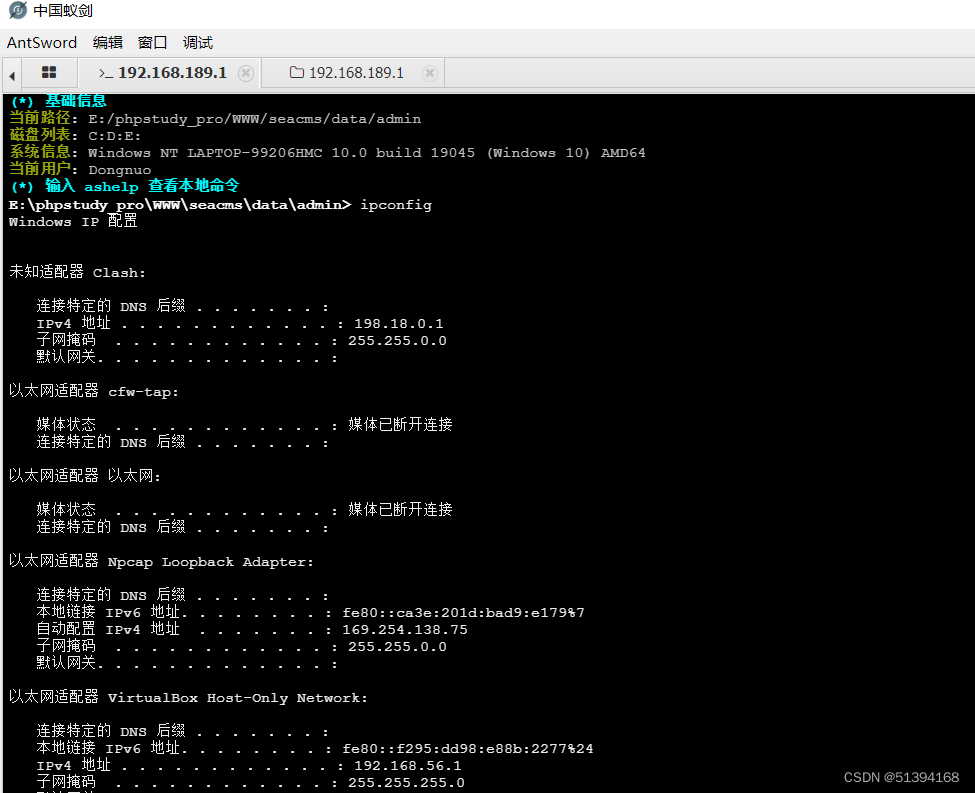
Task: Click the AntSword app logo icon
Action: pyautogui.click(x=18, y=11)
